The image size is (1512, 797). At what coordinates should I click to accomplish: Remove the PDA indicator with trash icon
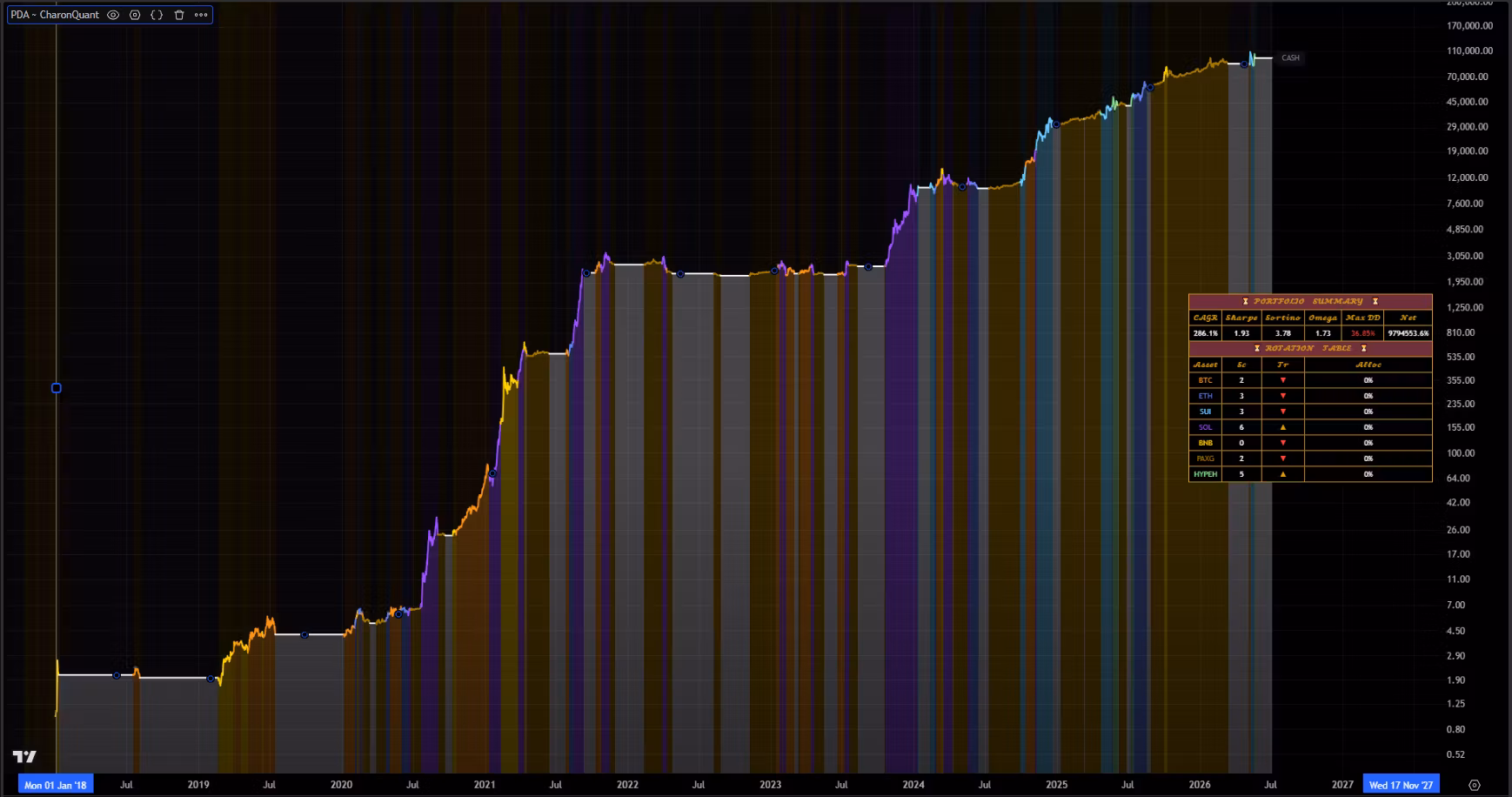tap(179, 15)
